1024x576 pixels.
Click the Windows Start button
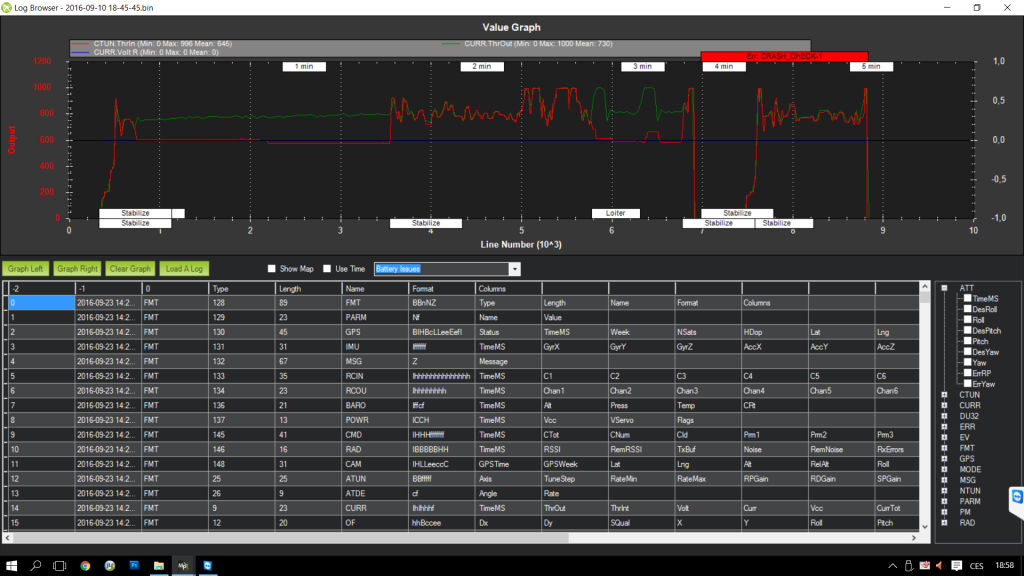(x=11, y=566)
